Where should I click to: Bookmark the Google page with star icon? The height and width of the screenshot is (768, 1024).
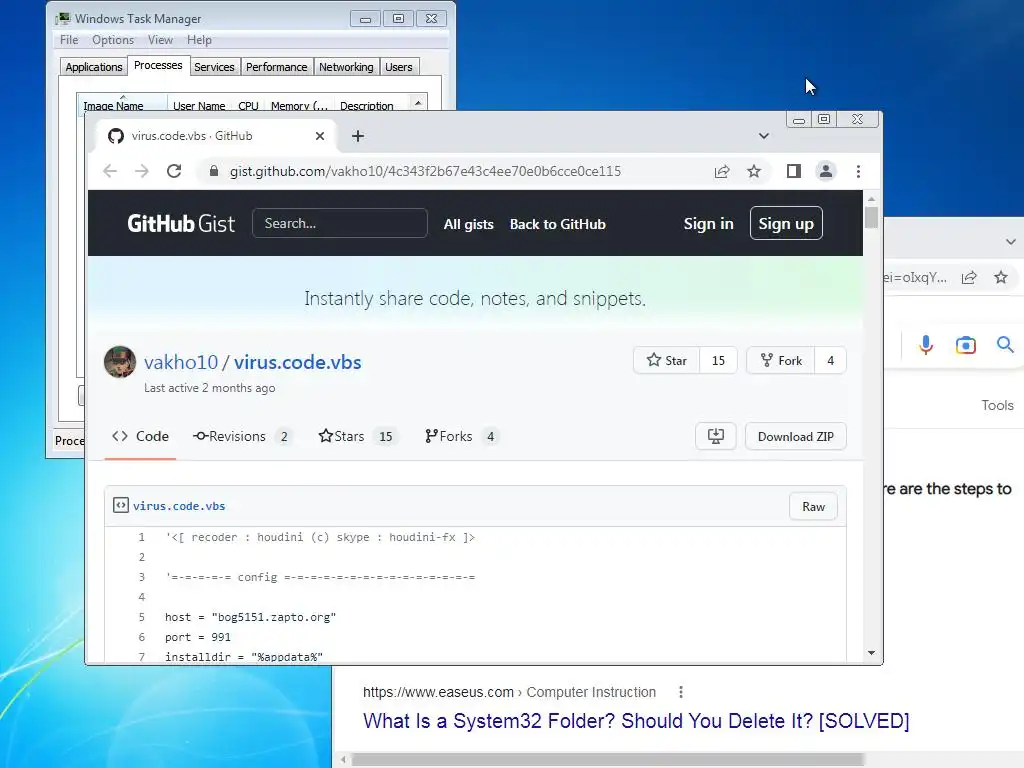[1000, 278]
